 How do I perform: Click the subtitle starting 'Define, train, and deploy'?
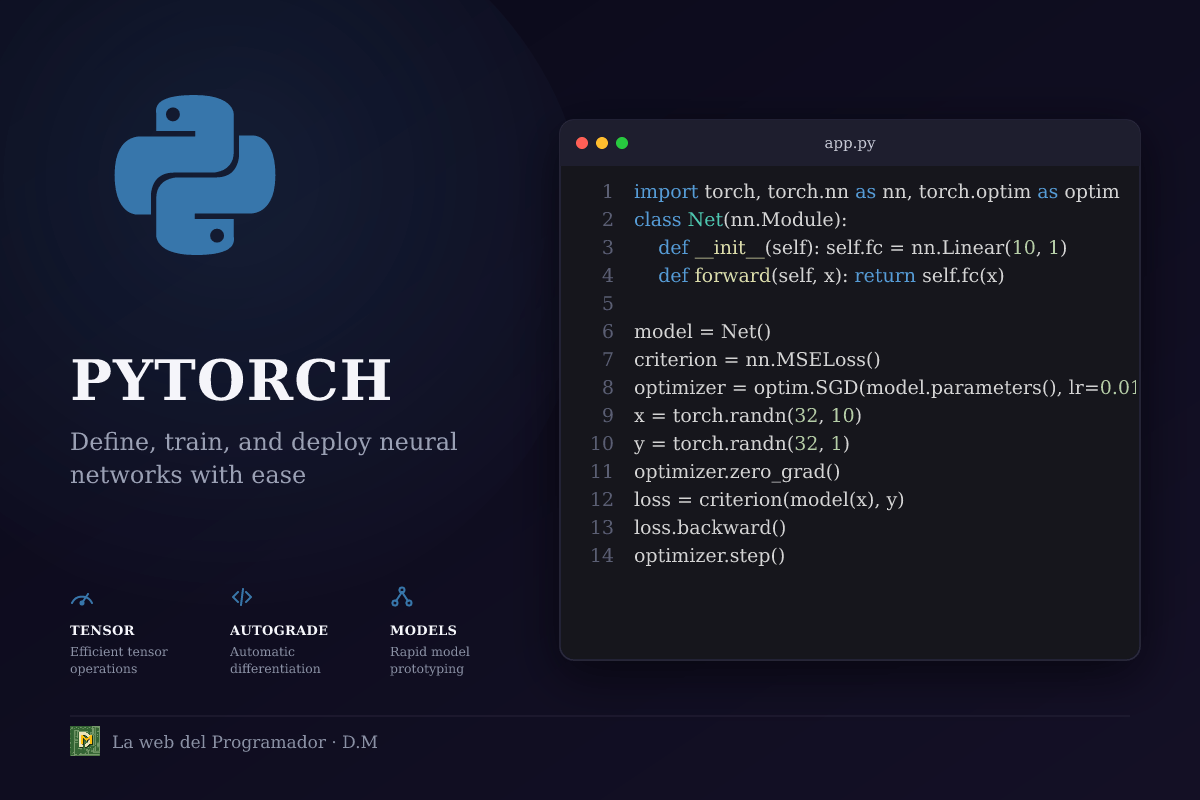264,458
